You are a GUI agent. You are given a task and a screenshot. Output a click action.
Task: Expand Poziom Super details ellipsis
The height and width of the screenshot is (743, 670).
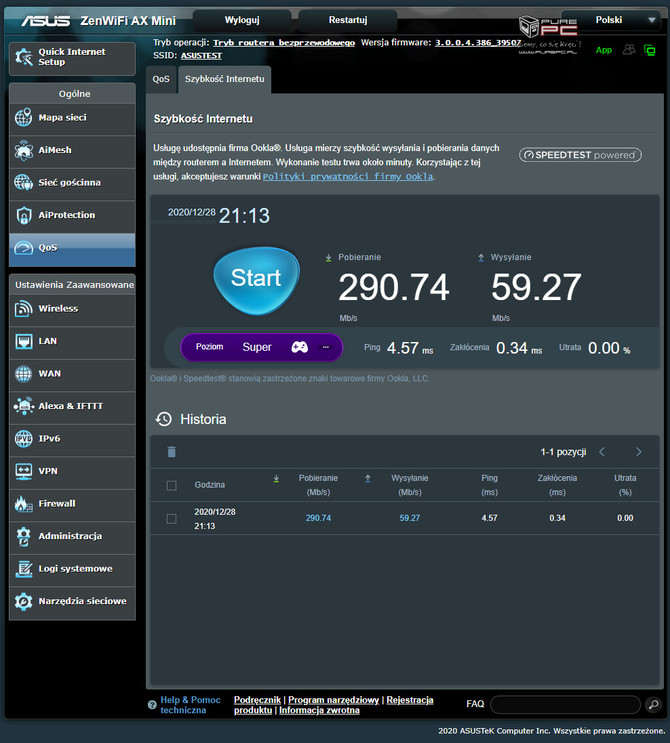tap(326, 347)
